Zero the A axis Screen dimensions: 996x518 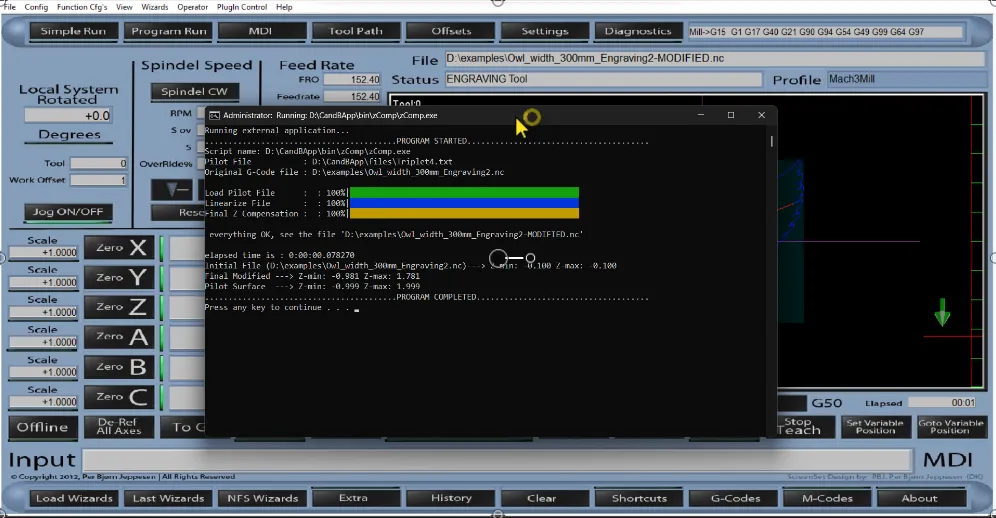(118, 337)
